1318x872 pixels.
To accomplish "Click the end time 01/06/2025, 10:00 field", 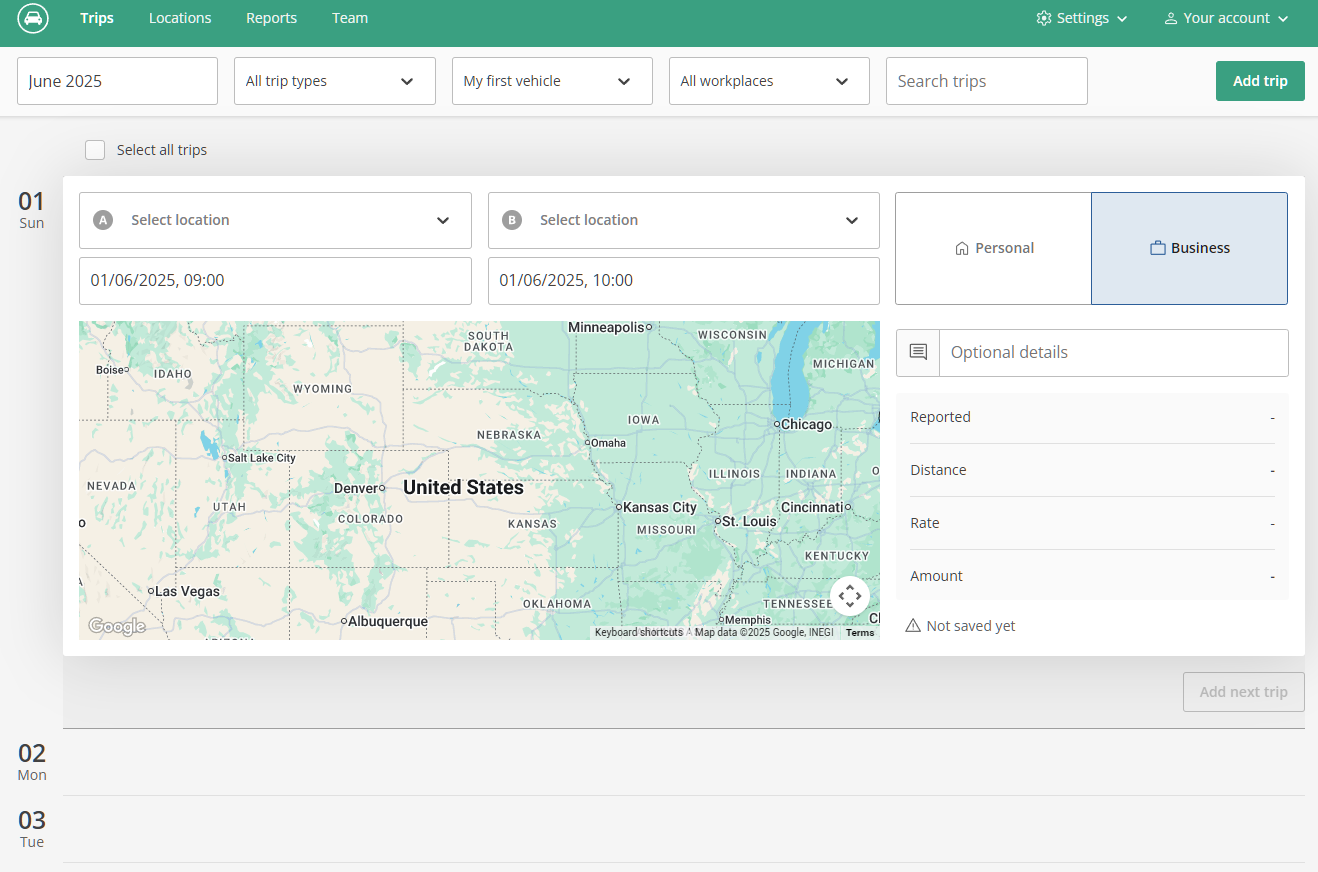I will (x=684, y=281).
